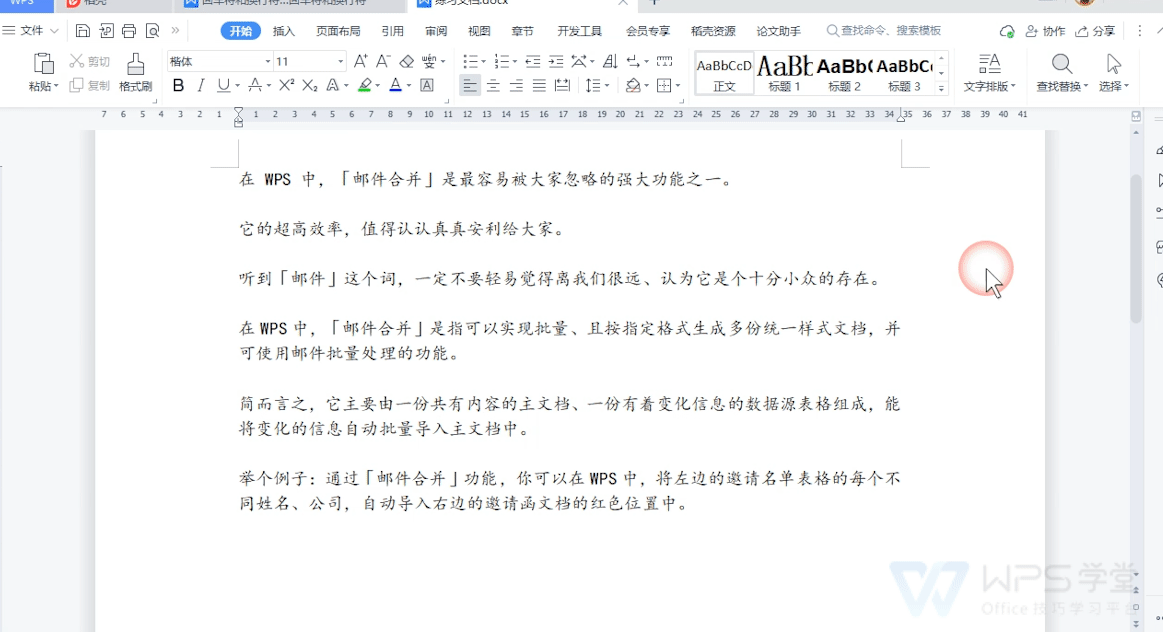Screen dimensions: 1163x632
Task: Click the Save icon in quick toolbar
Action: [x=82, y=30]
